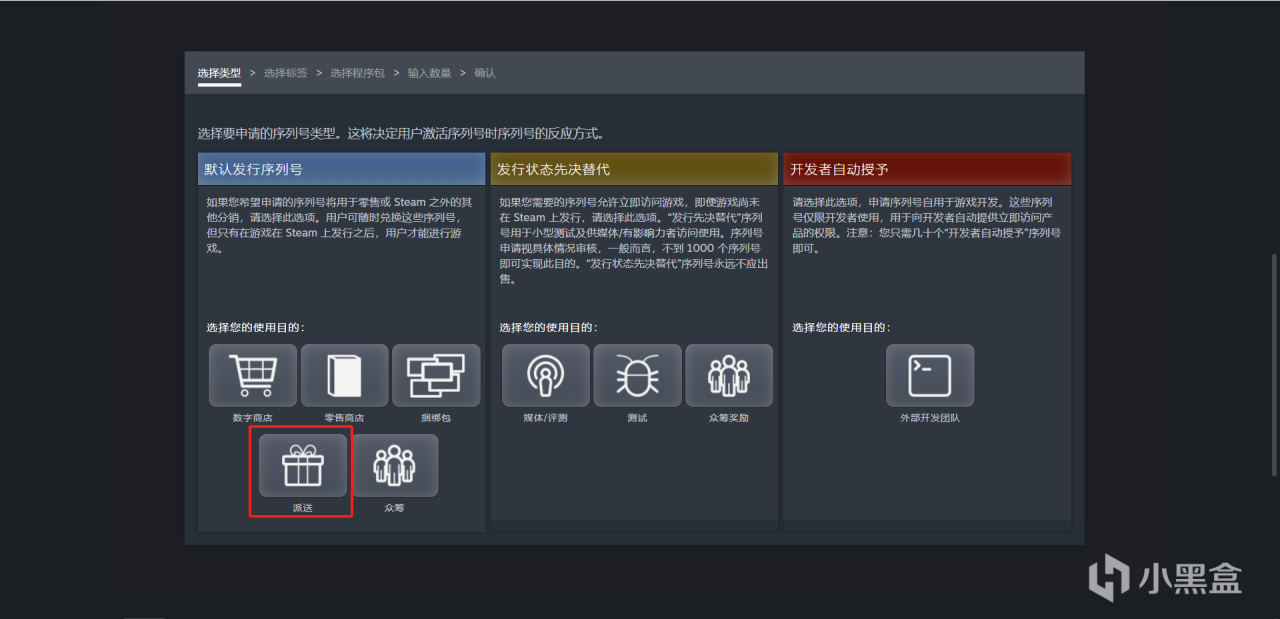The width and height of the screenshot is (1280, 619).
Task: Select the 外部开发团队 terminal icon
Action: (930, 375)
